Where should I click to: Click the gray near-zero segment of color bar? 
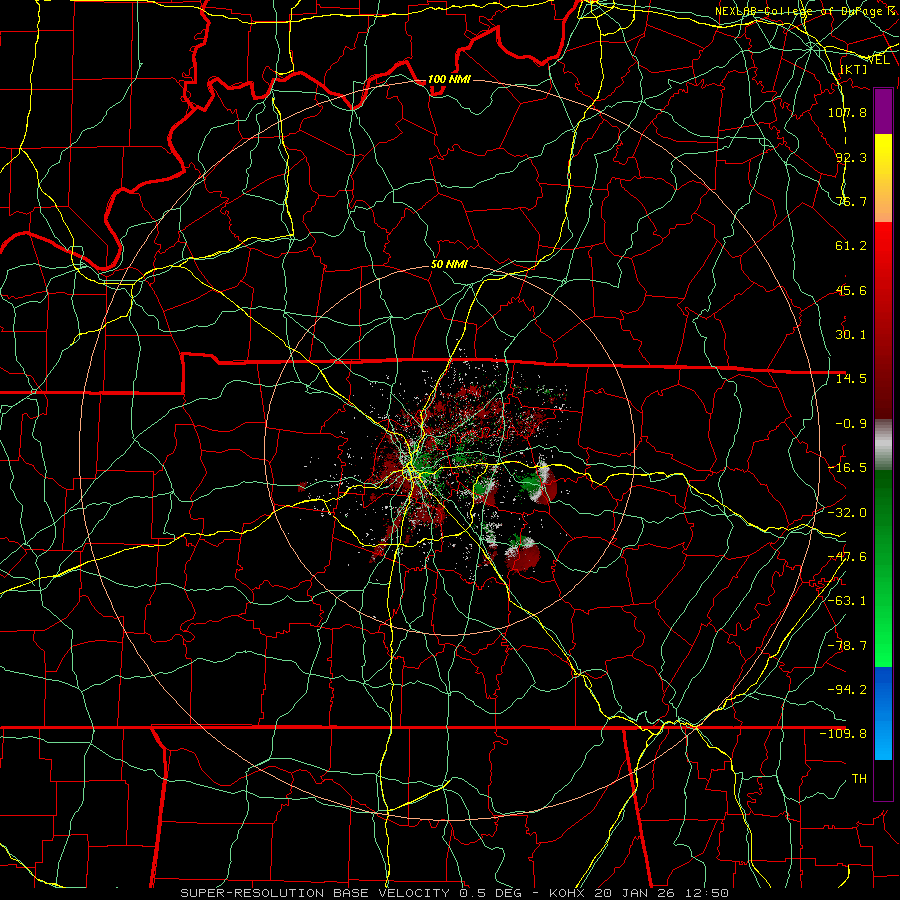pos(883,445)
